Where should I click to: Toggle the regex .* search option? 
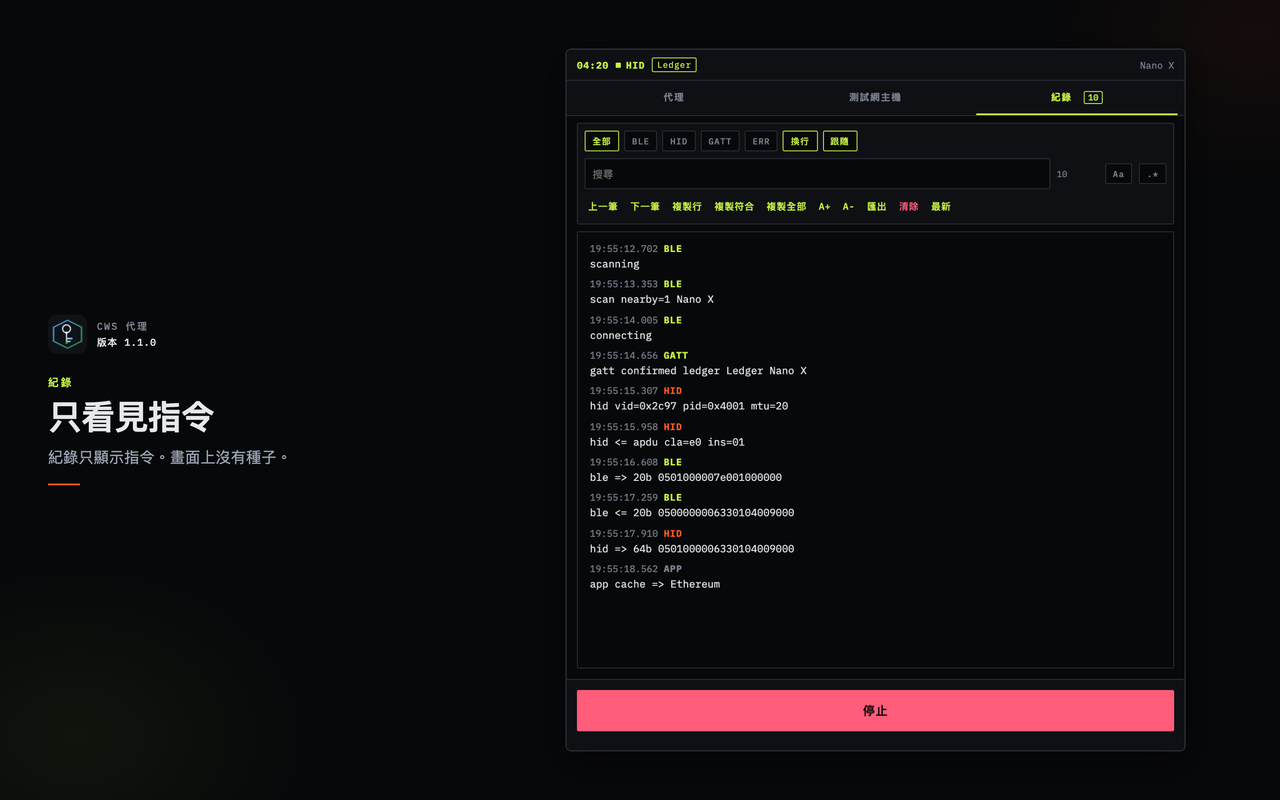[x=1152, y=174]
